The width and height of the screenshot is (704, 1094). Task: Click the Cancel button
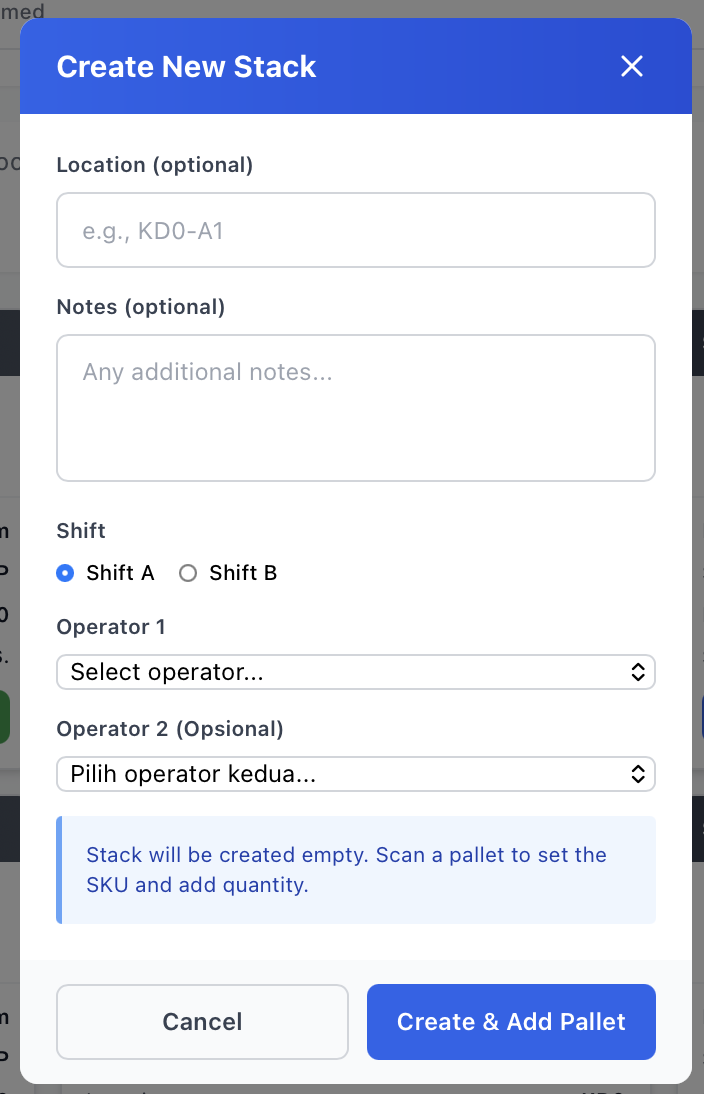[202, 1021]
